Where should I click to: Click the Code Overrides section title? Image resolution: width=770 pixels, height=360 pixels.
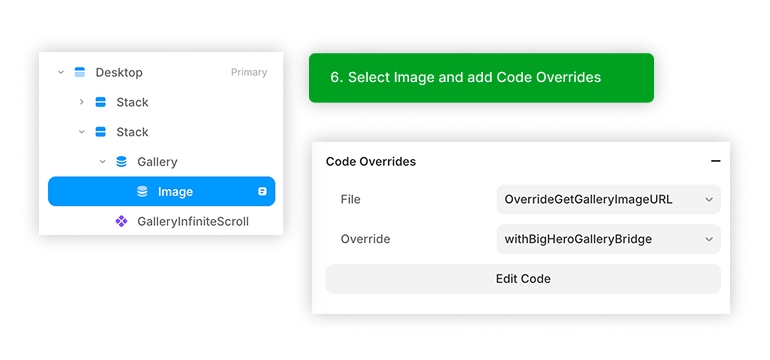(x=371, y=161)
